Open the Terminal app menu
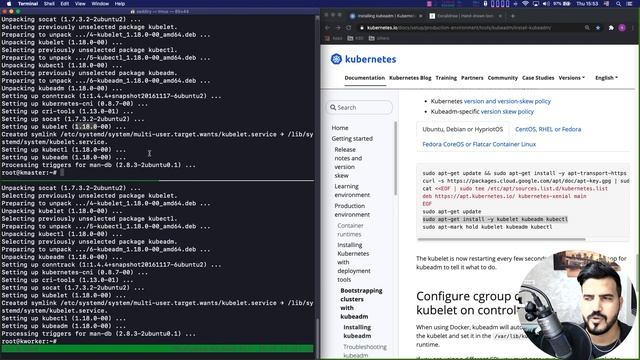Image resolution: width=640 pixels, height=360 pixels. click(28, 4)
